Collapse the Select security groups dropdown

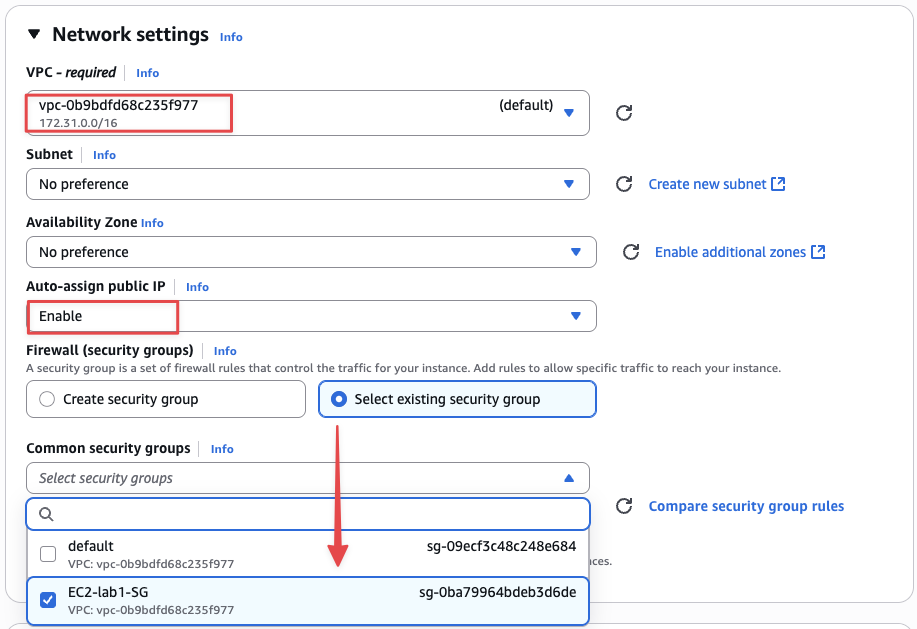(x=308, y=478)
